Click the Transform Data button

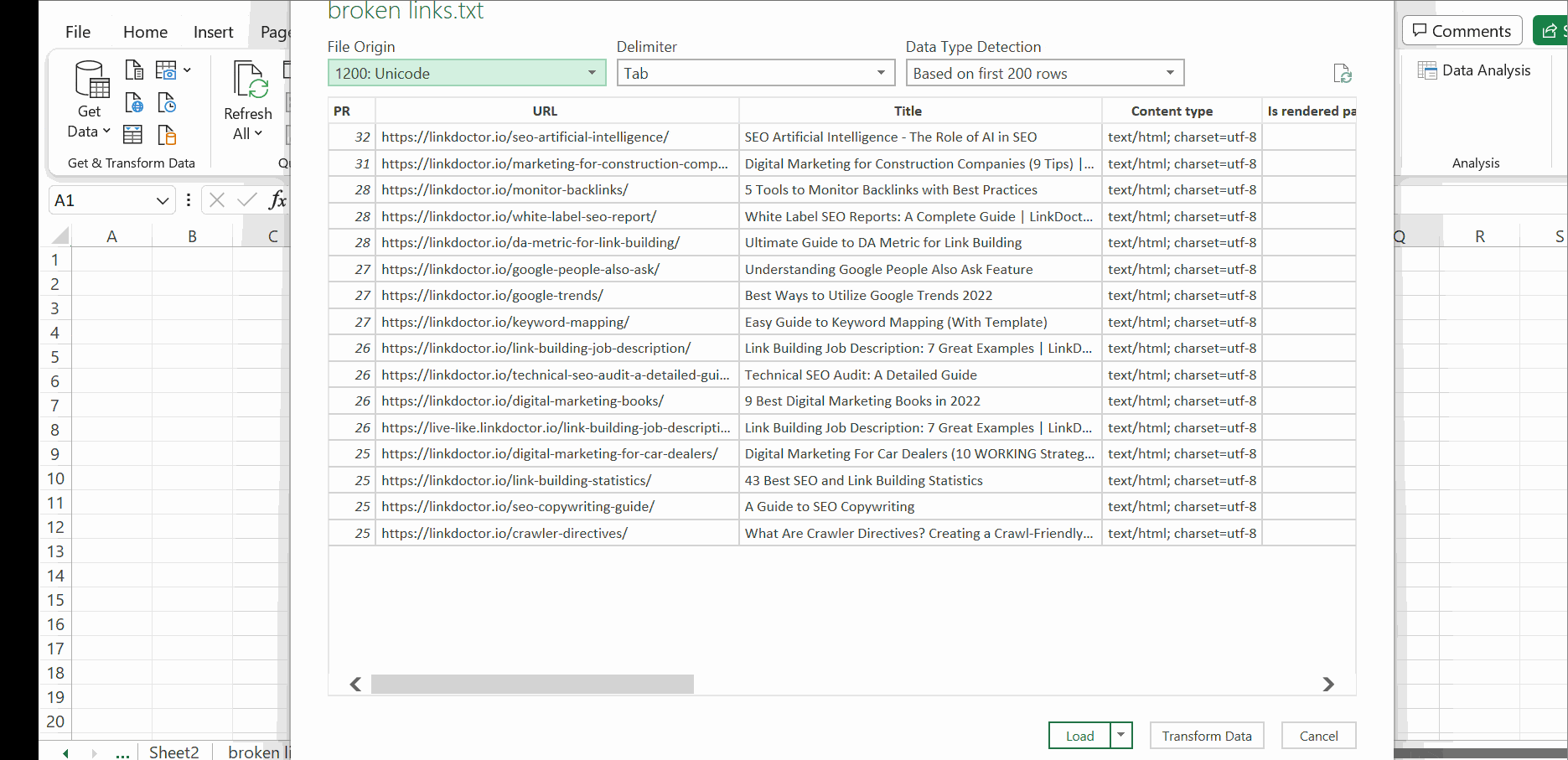tap(1207, 735)
